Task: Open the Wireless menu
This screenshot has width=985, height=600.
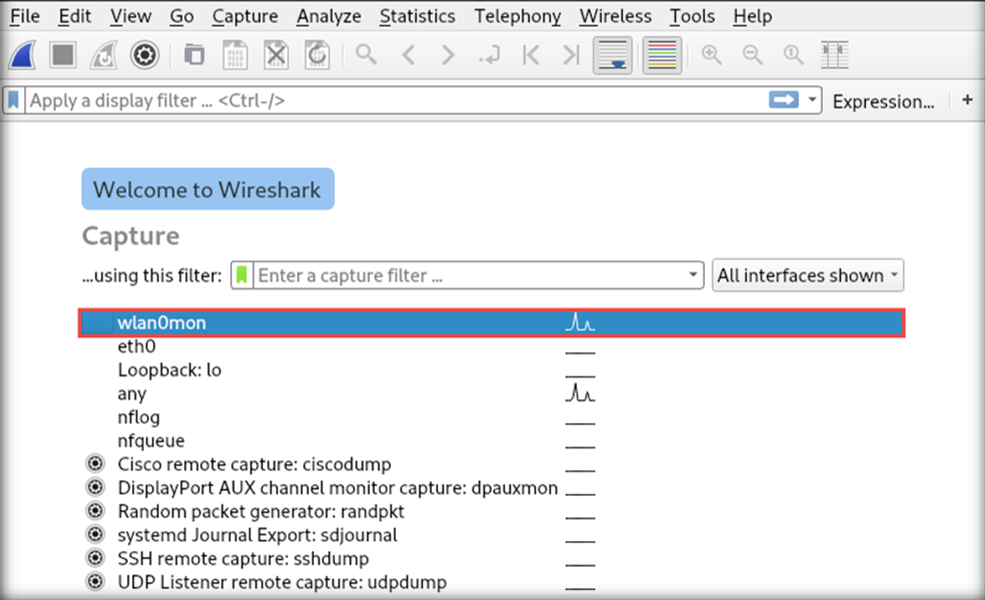Action: point(615,16)
